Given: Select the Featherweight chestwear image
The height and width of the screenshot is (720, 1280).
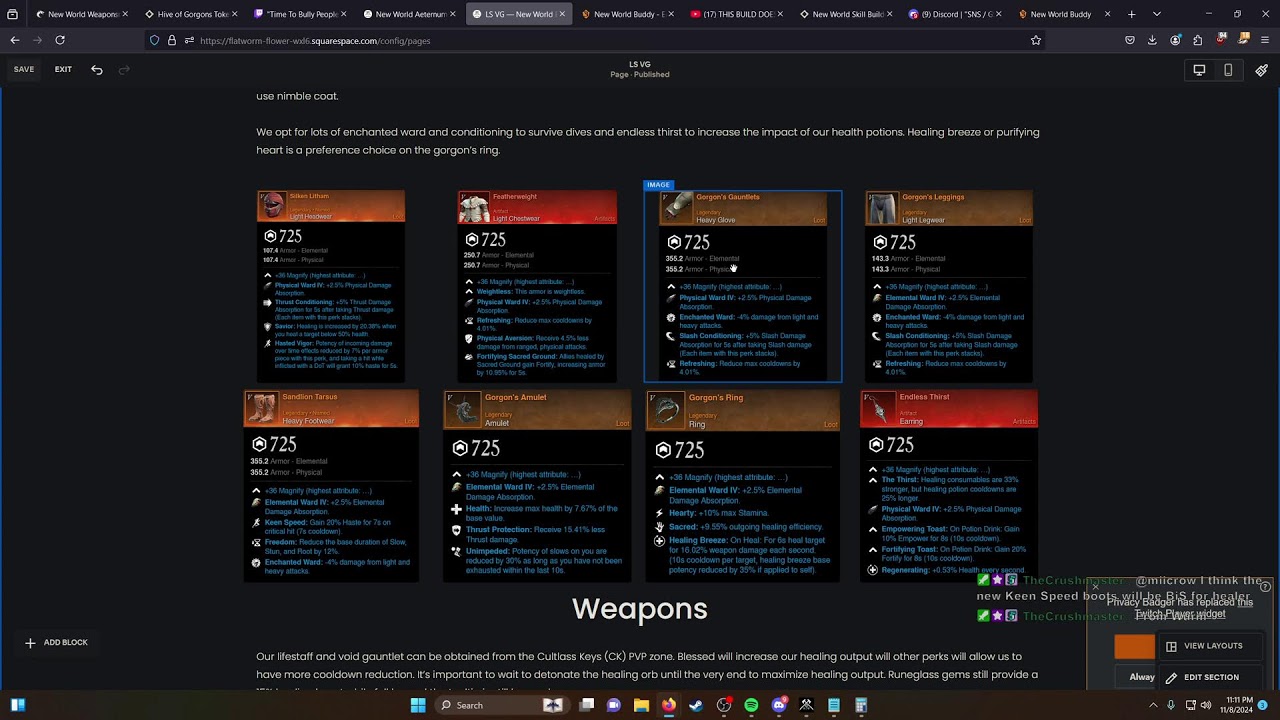Looking at the screenshot, I should [538, 286].
